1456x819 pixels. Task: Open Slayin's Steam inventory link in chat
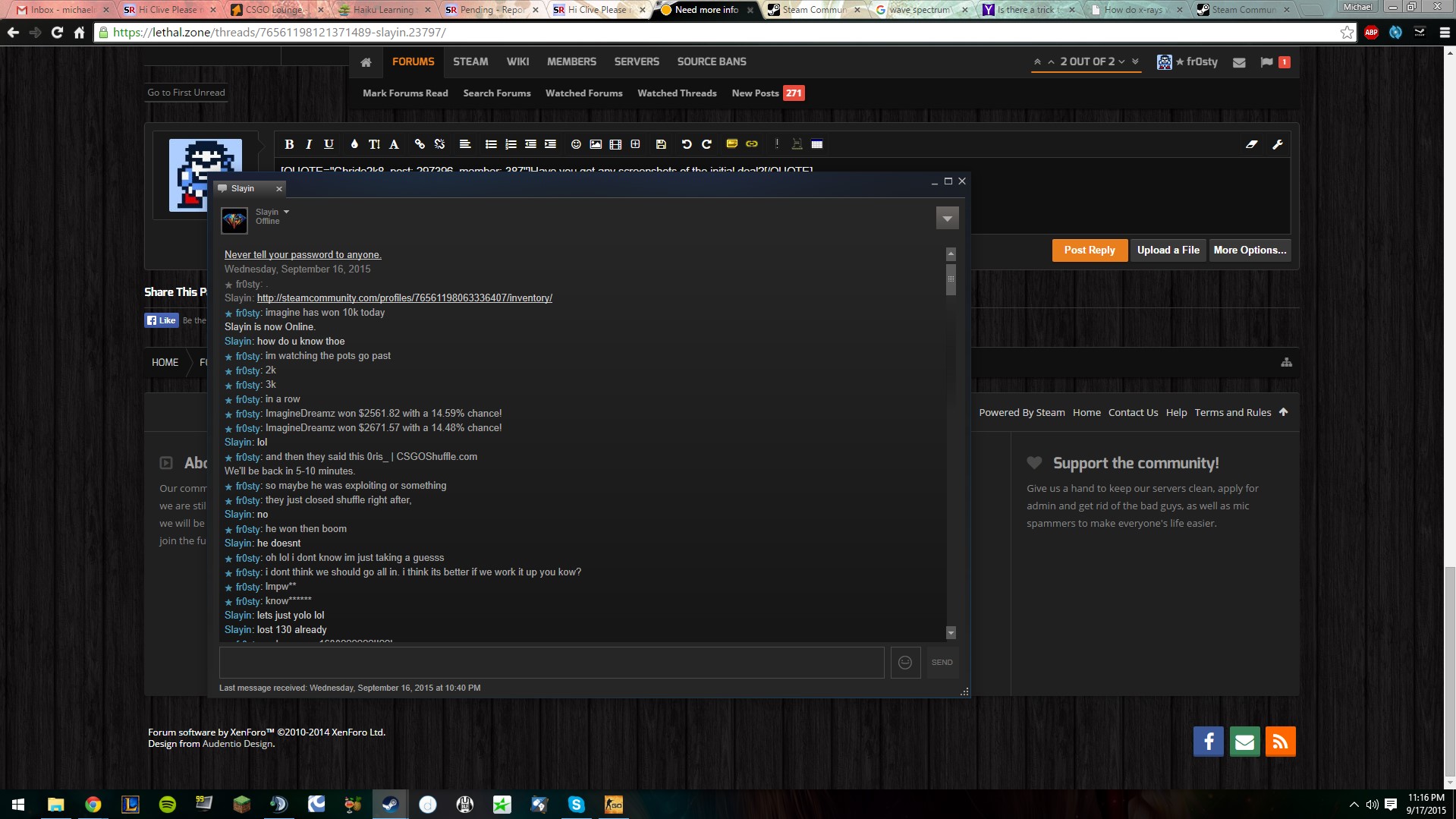[x=404, y=298]
